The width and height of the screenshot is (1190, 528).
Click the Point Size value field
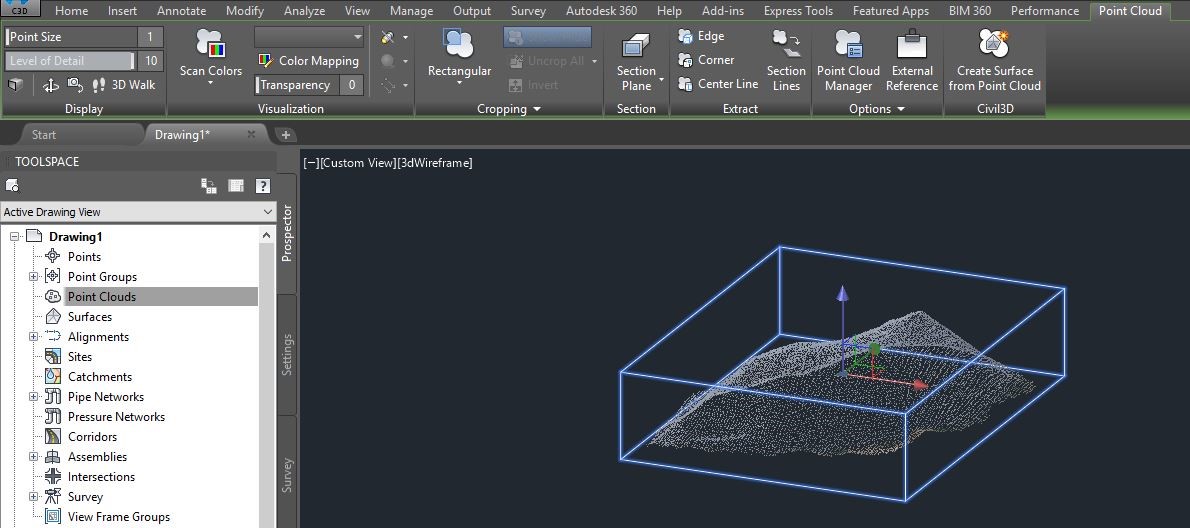point(150,37)
